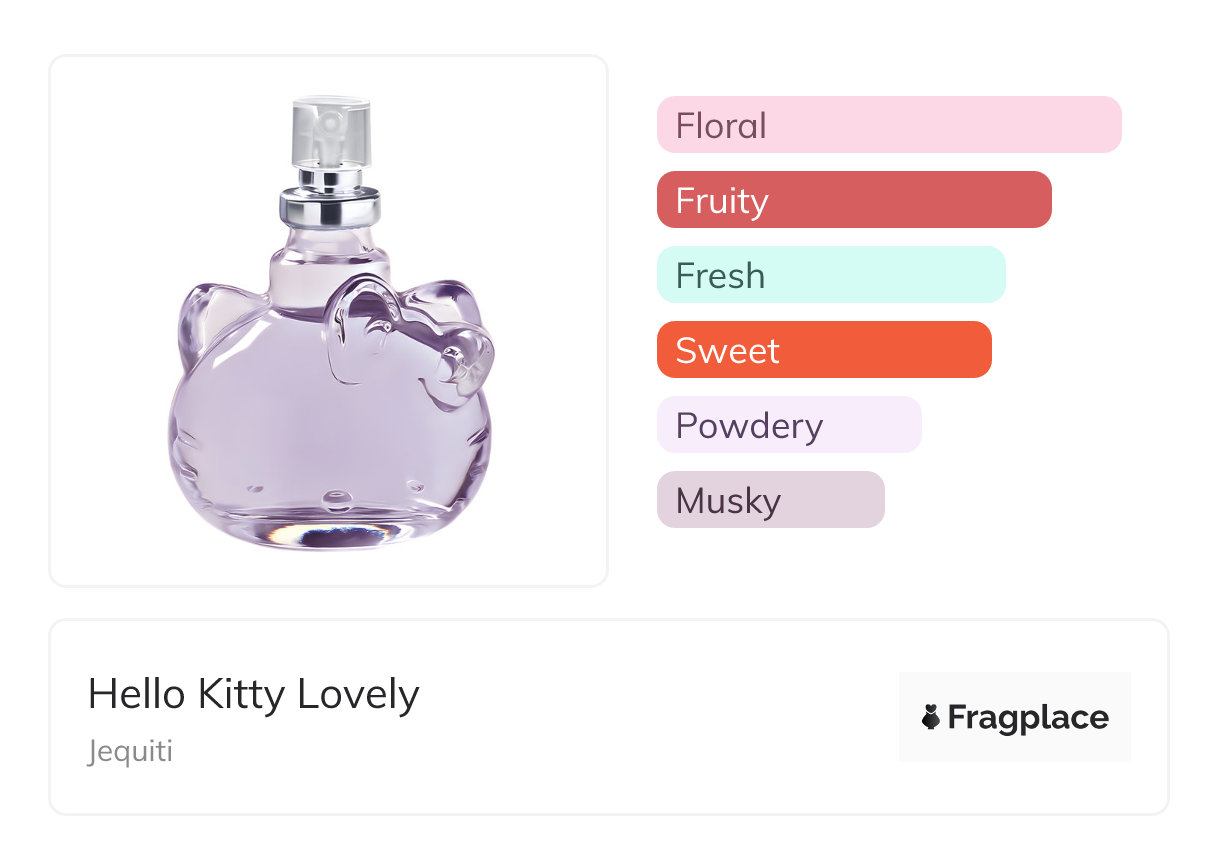1218x864 pixels.
Task: Select the Fruity accord bar
Action: point(853,200)
